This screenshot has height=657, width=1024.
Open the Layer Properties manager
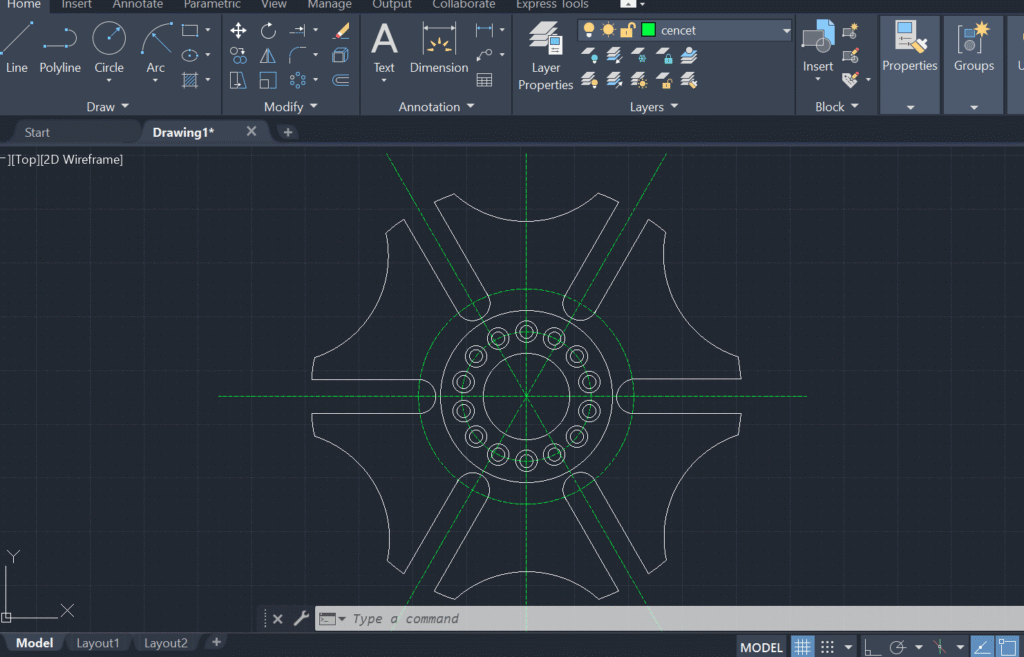point(545,56)
